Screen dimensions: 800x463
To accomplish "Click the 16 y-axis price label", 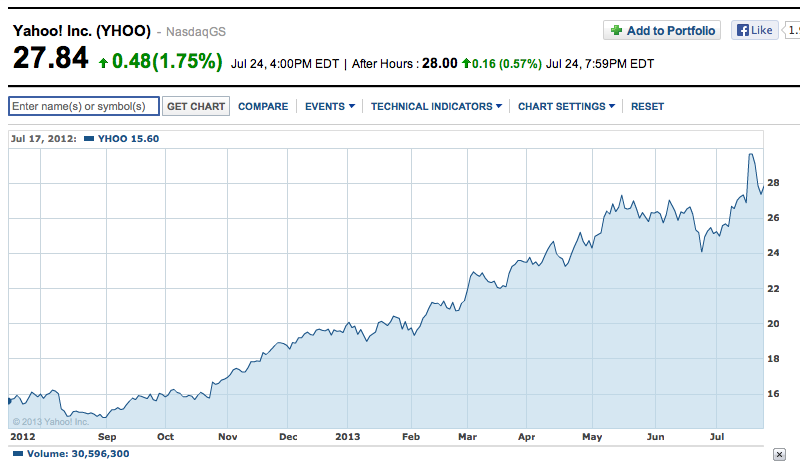I will point(773,394).
